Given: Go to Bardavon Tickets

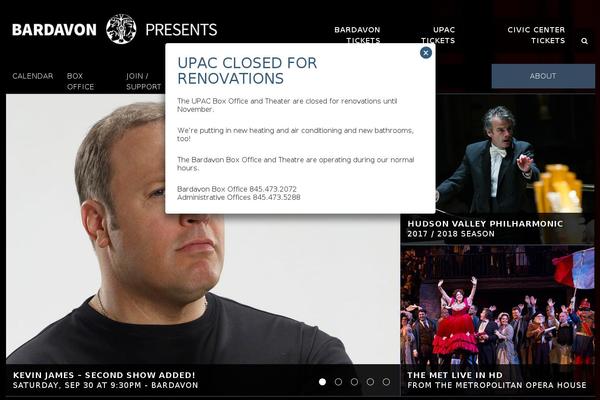Looking at the screenshot, I should tap(357, 35).
